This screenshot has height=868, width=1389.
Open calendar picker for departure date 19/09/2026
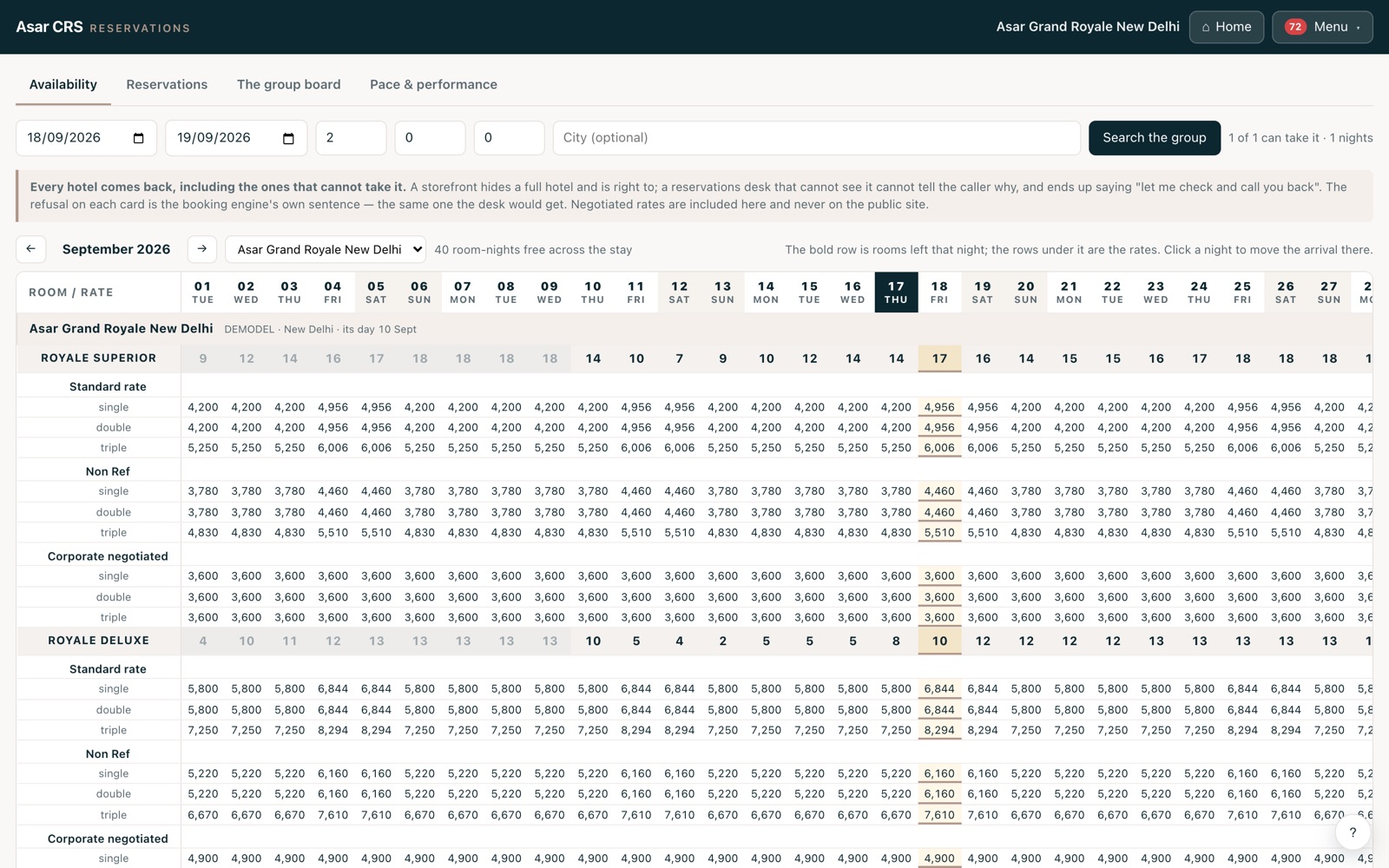[x=288, y=138]
